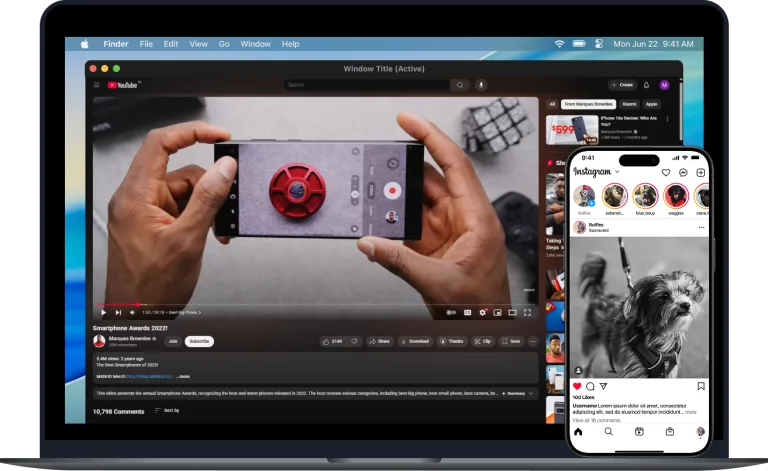Open the Marques Brownlee channel avatar
The image size is (768, 471).
click(99, 341)
